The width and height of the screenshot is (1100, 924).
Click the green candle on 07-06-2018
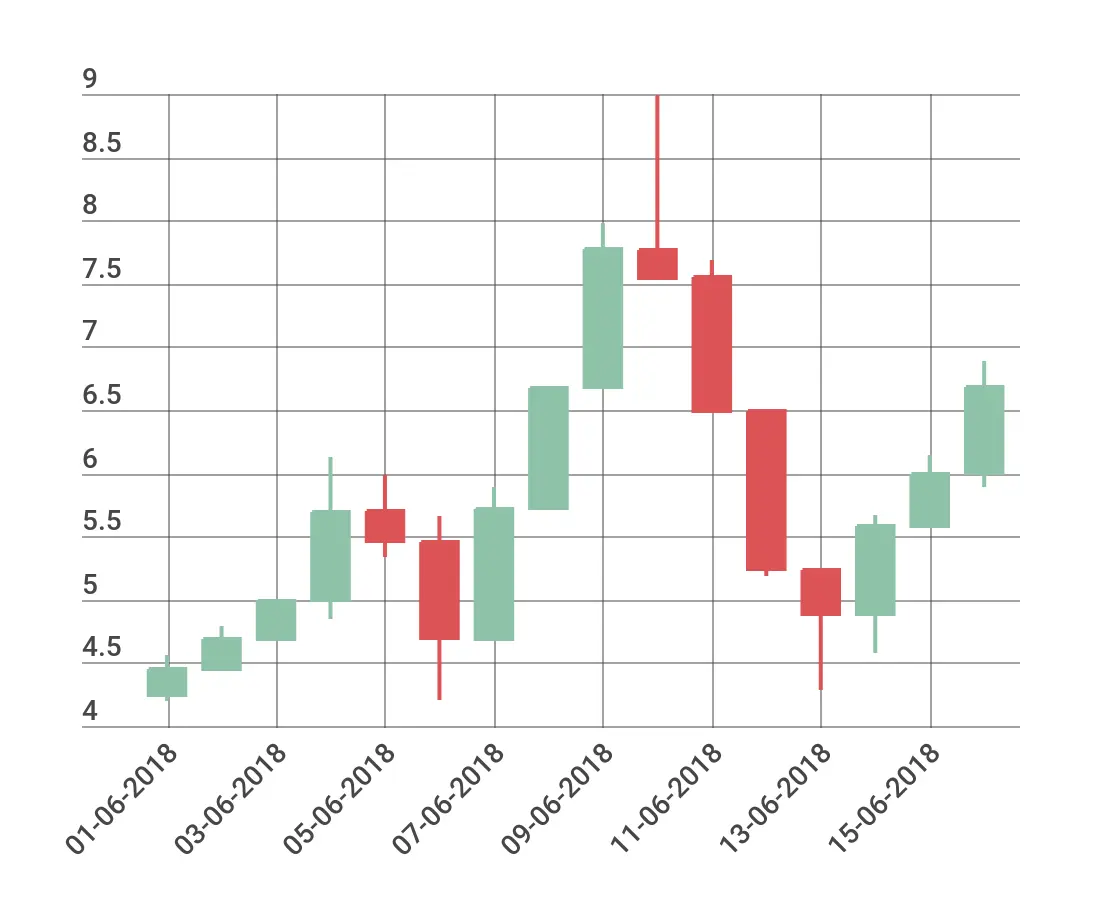pyautogui.click(x=494, y=574)
